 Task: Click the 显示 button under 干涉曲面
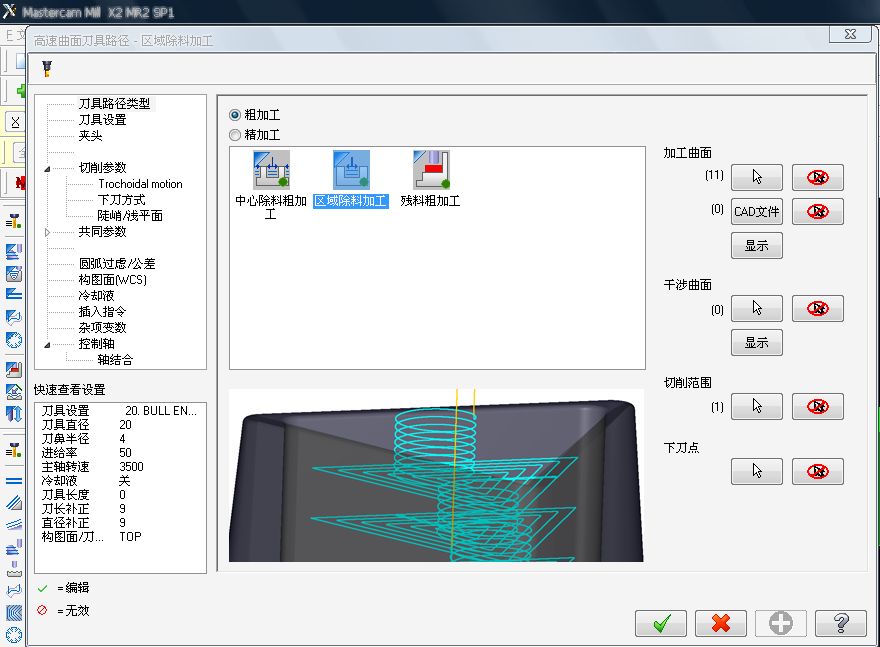[757, 342]
